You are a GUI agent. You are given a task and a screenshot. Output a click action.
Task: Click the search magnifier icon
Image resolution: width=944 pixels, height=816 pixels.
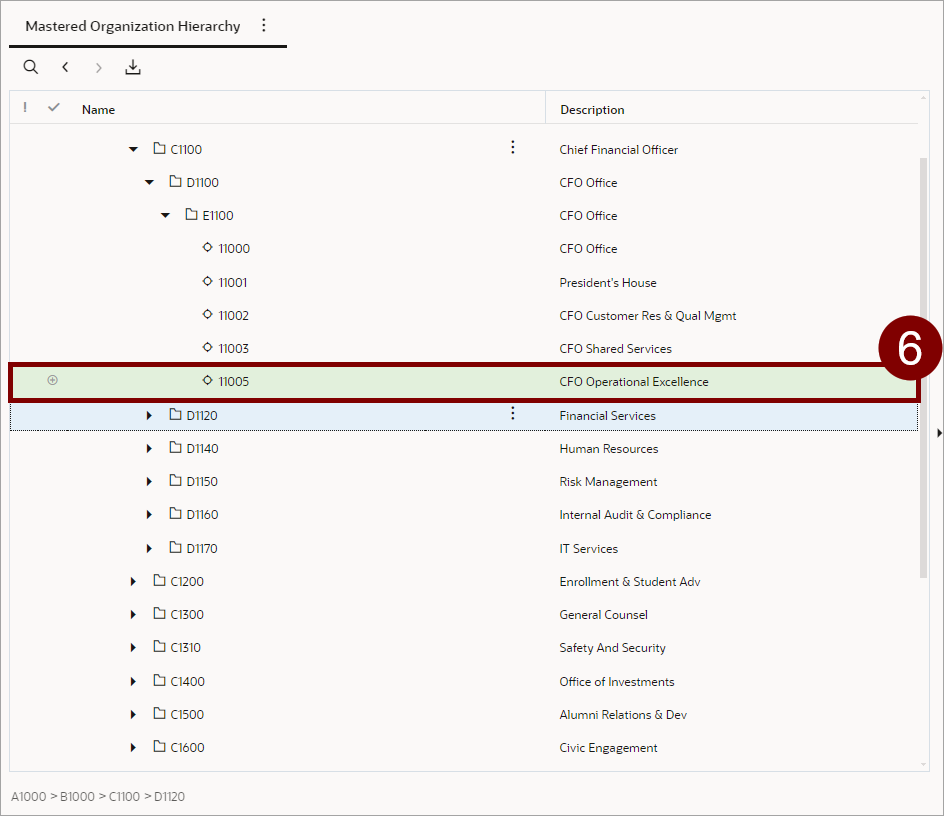coord(31,67)
